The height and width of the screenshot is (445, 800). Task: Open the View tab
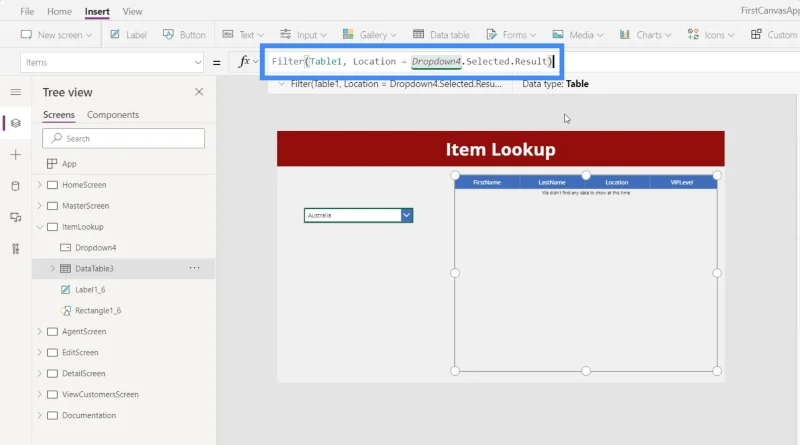[132, 11]
